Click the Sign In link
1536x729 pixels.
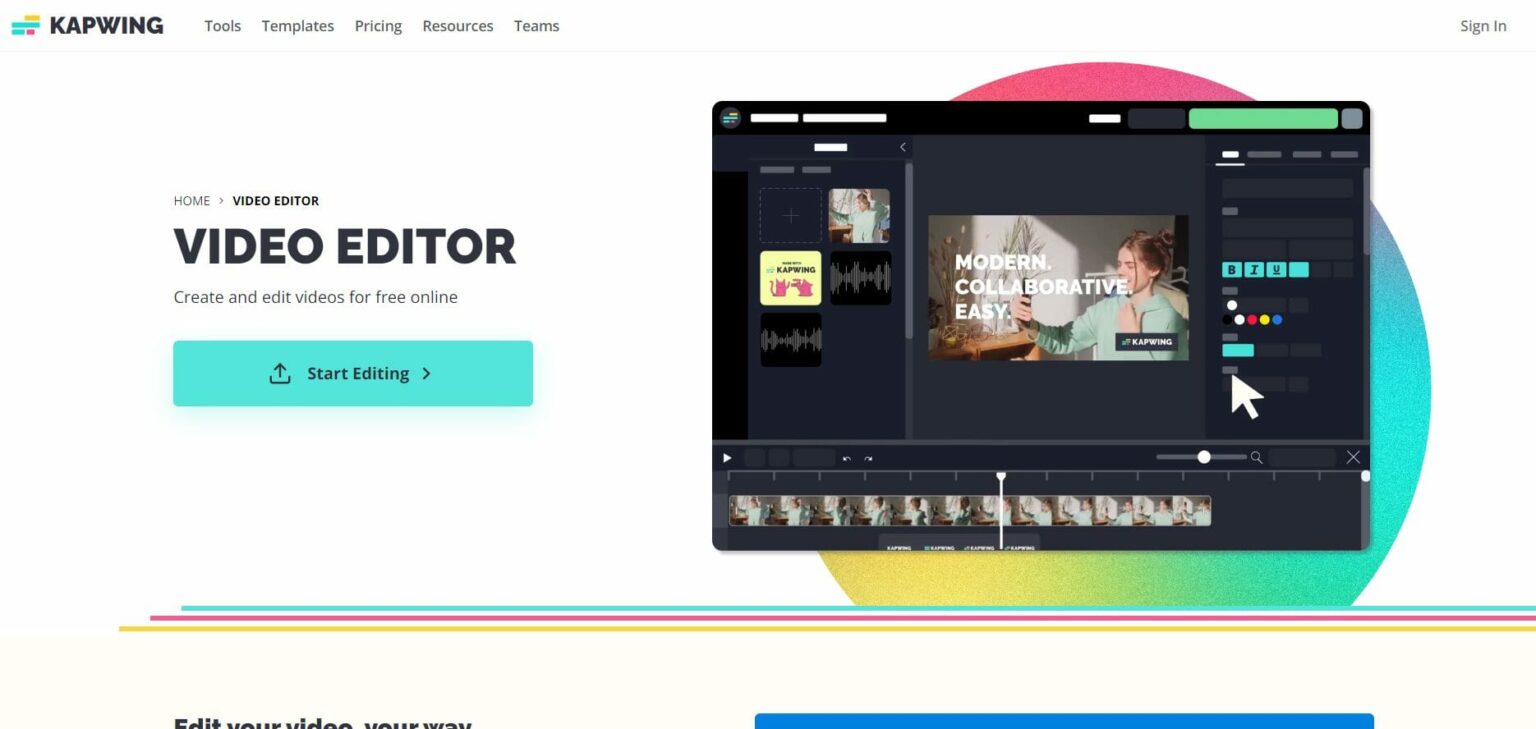1482,26
